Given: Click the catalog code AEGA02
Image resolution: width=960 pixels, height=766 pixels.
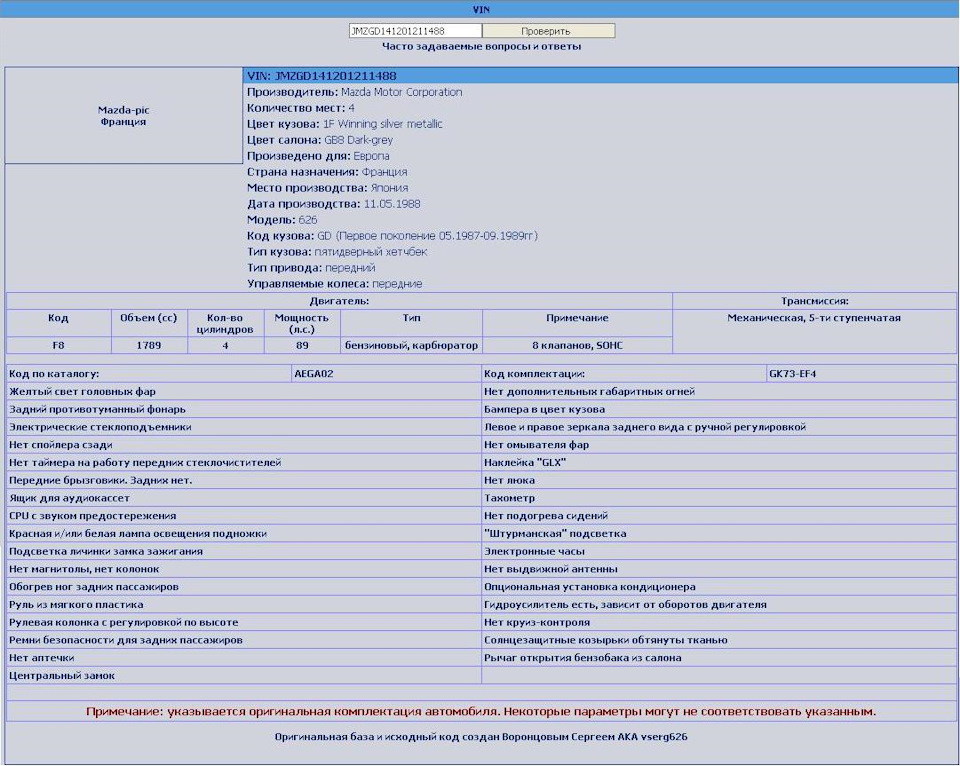Looking at the screenshot, I should click(x=386, y=374).
